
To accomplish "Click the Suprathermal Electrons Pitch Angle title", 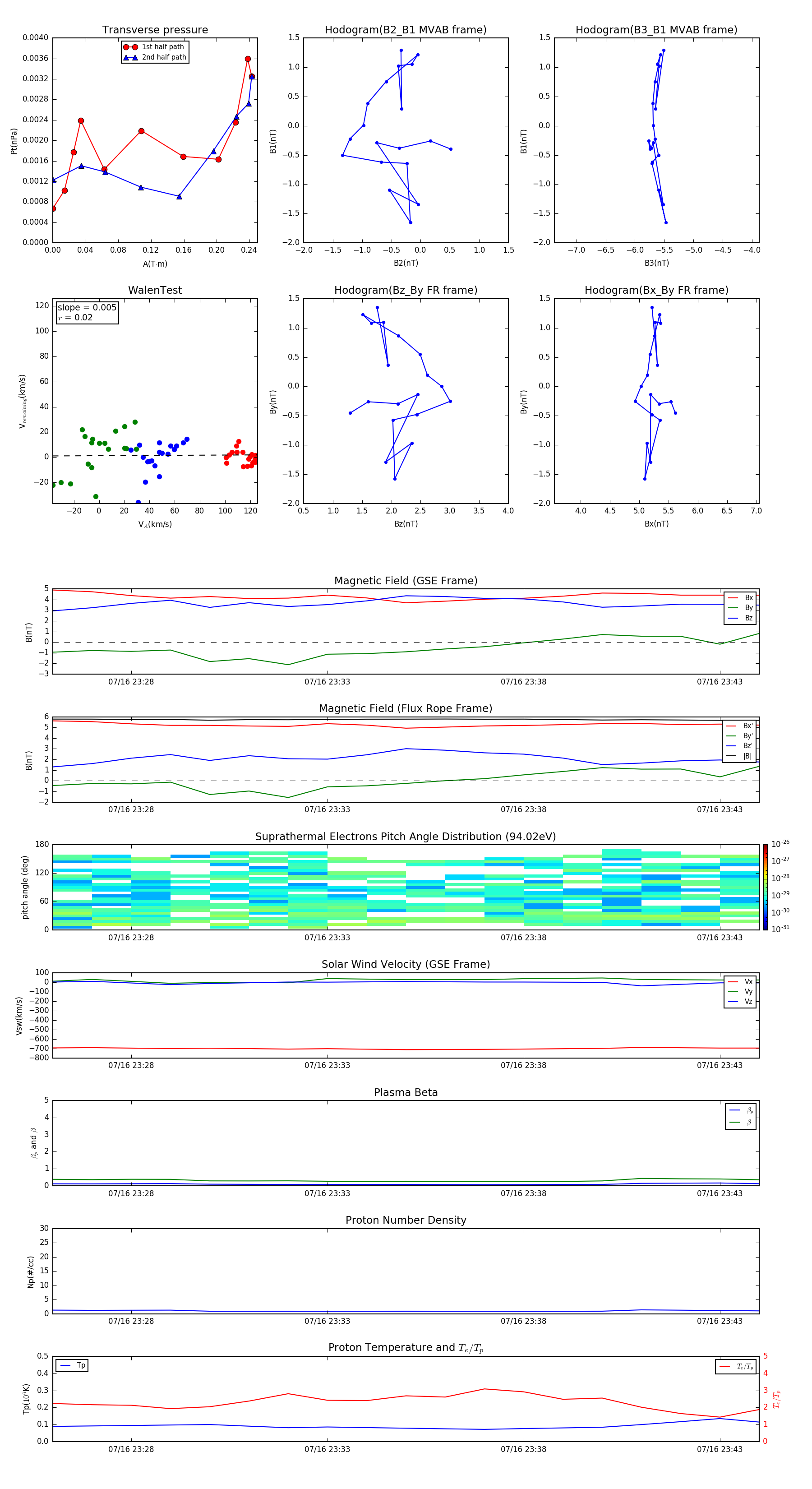I will pos(406,837).
